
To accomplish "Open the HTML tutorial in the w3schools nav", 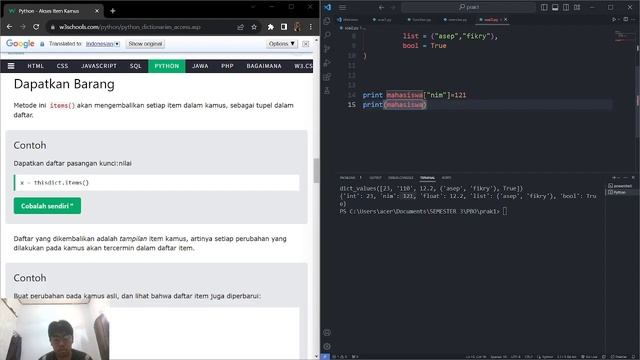I will tap(36, 66).
